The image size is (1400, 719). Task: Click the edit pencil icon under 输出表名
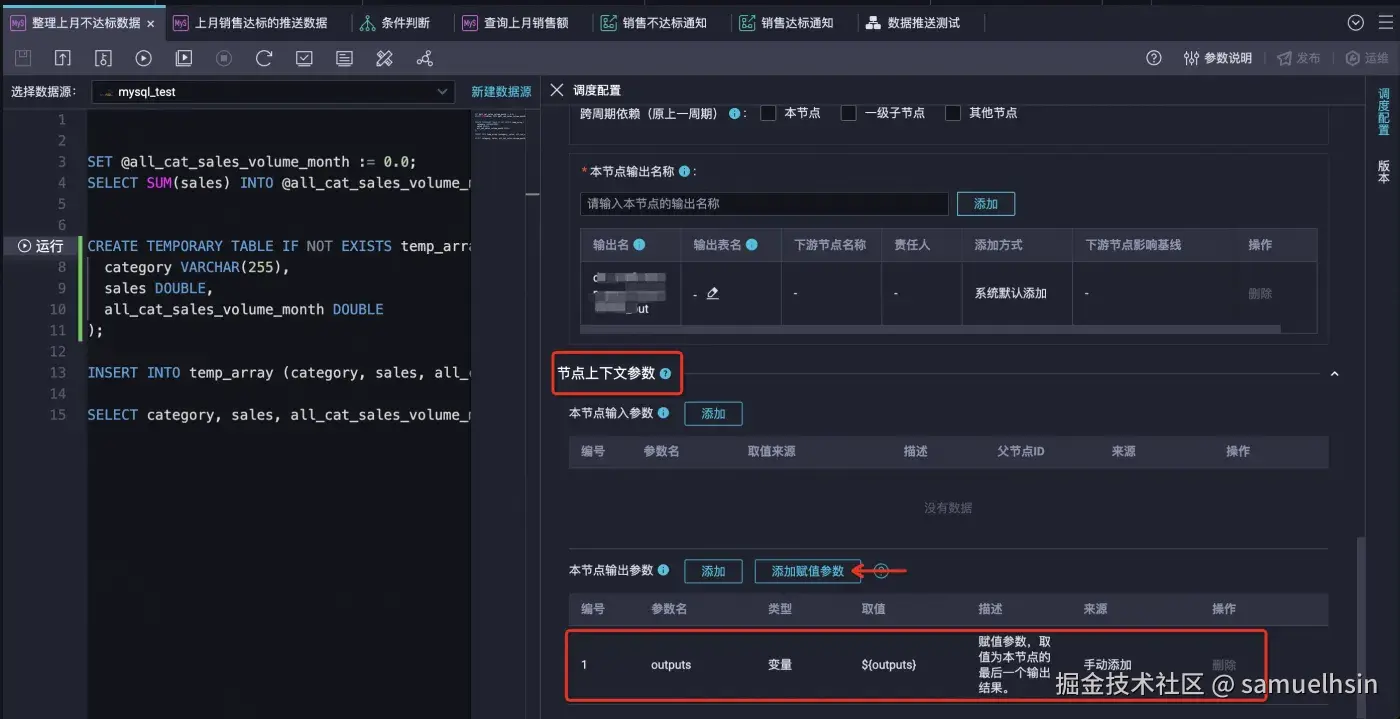[x=713, y=293]
